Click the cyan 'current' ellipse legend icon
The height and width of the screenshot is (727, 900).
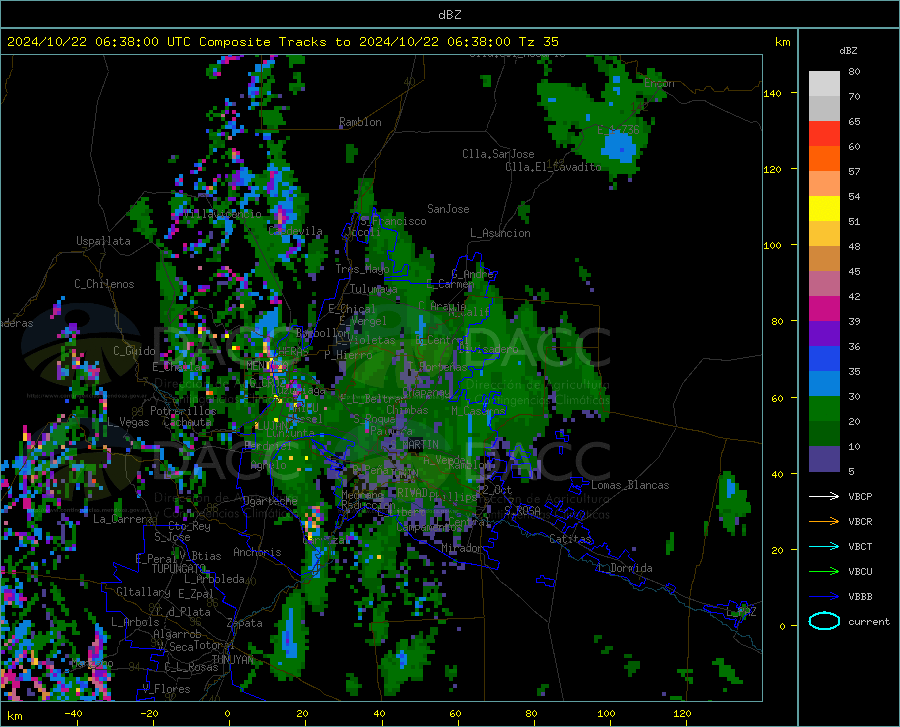pos(824,621)
